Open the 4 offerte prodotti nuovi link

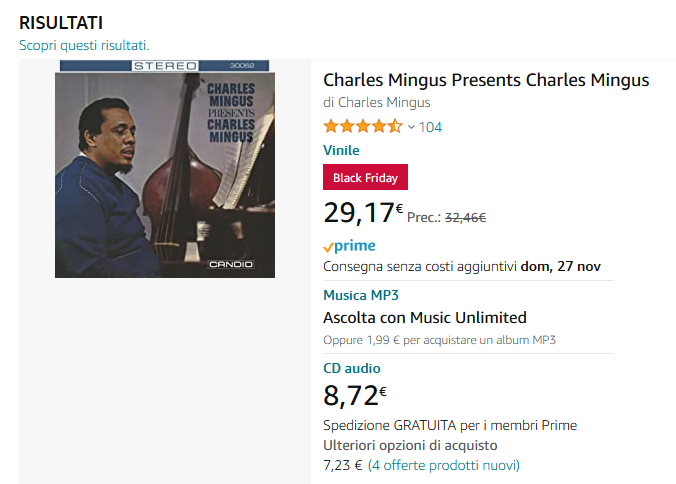coord(443,465)
